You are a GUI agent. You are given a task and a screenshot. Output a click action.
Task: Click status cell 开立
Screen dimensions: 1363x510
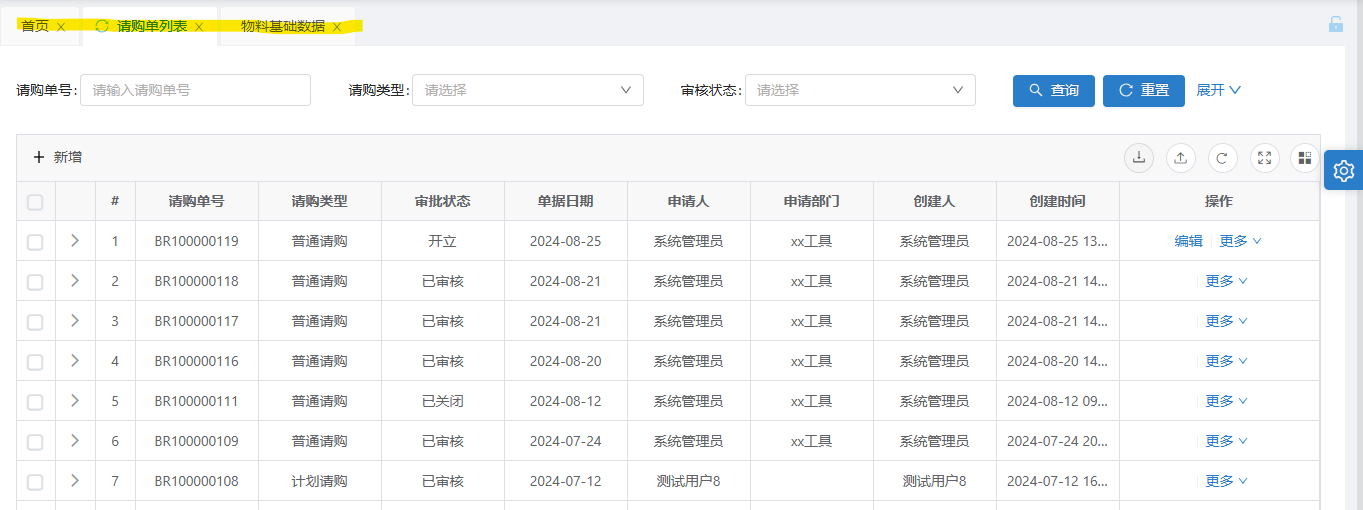[442, 241]
